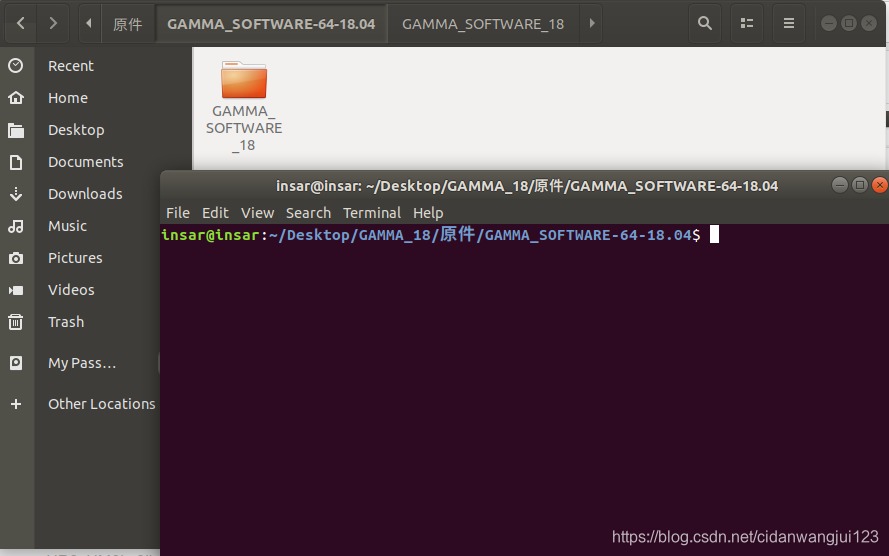Go to Home in the sidebar

tap(67, 98)
